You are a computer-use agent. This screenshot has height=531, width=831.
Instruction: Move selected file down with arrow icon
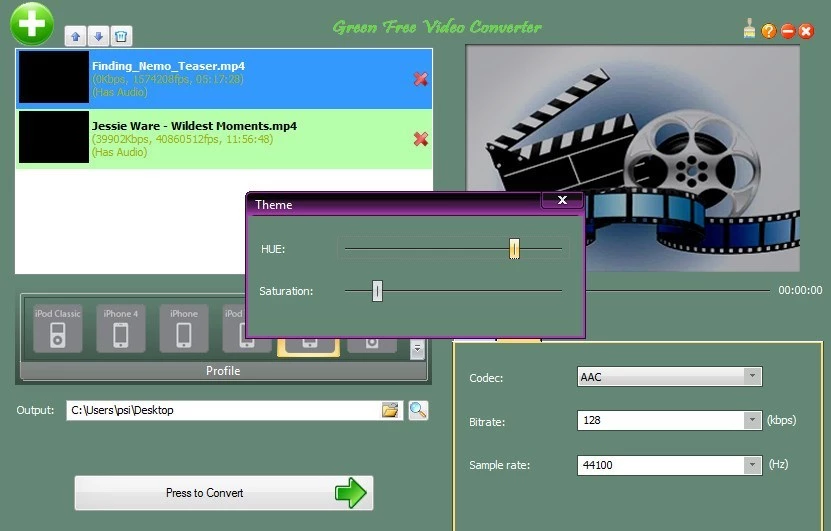(x=98, y=36)
